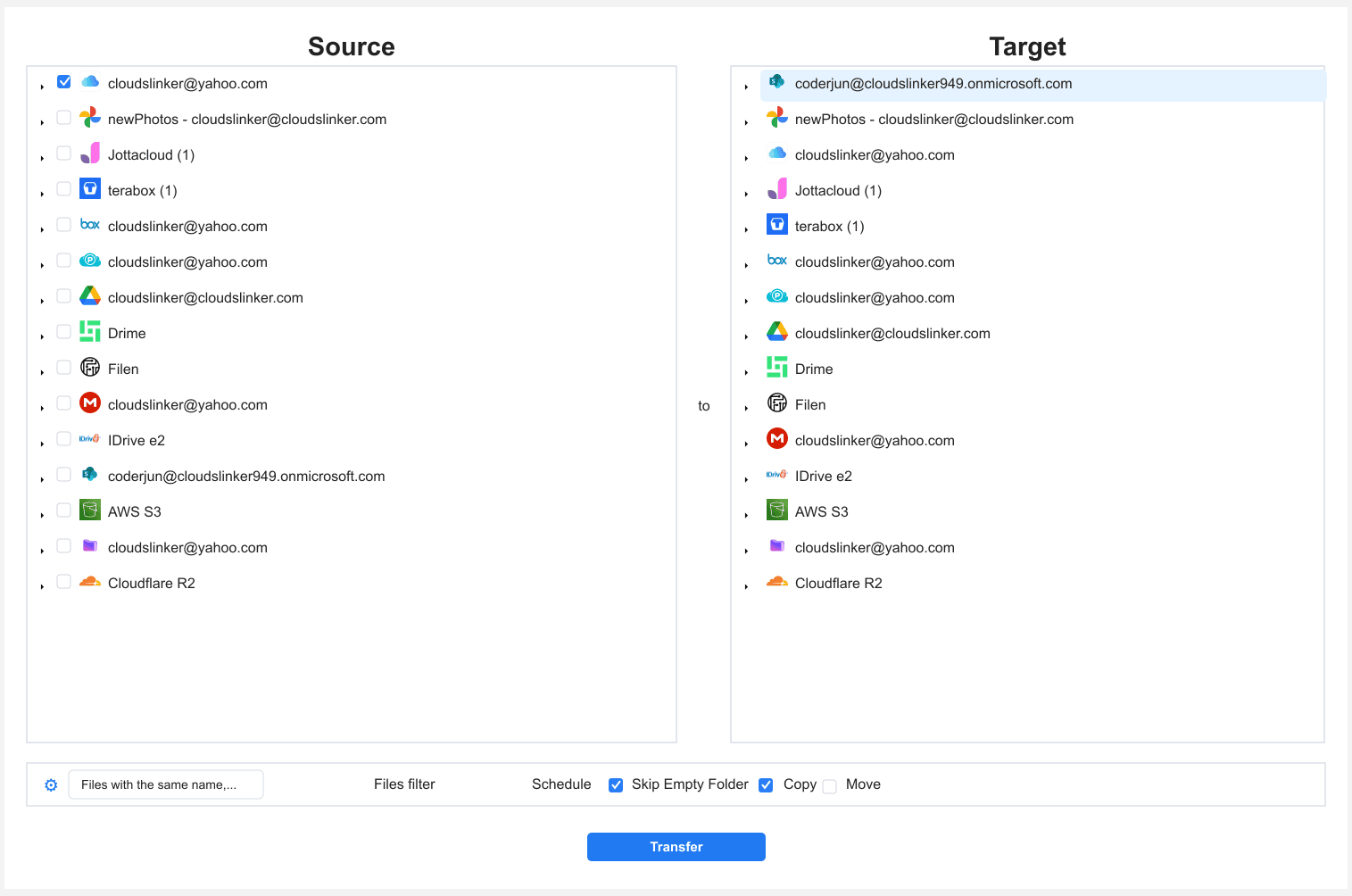
Task: Click Source 'cloudslinker@cloudslinker.com' Google Drive text
Action: tap(205, 298)
